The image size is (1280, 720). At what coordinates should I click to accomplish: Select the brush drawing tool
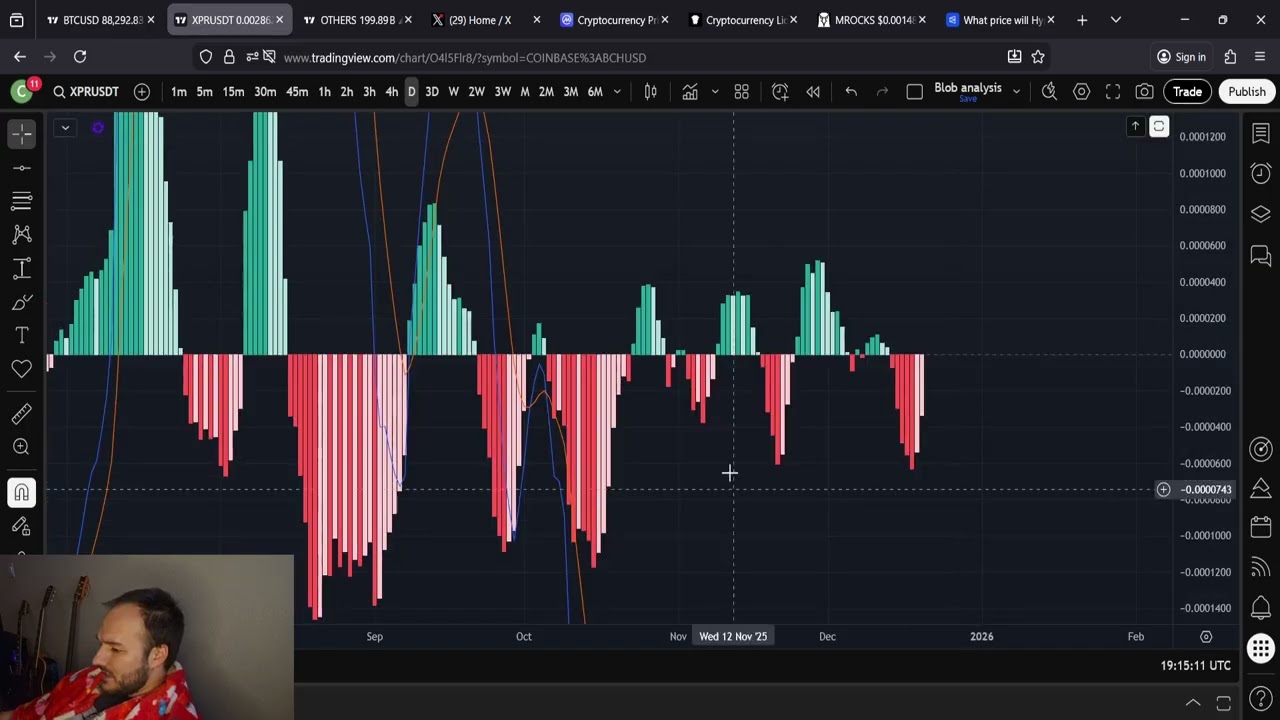tap(22, 302)
